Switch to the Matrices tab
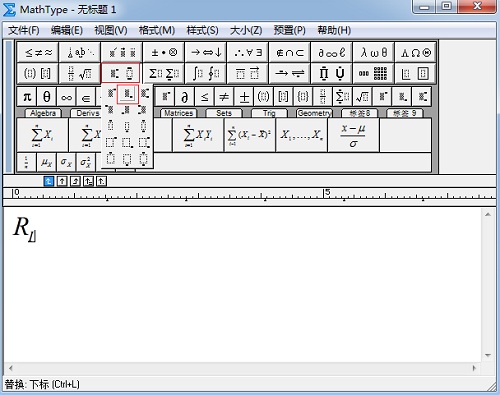This screenshot has width=500, height=395. click(178, 113)
